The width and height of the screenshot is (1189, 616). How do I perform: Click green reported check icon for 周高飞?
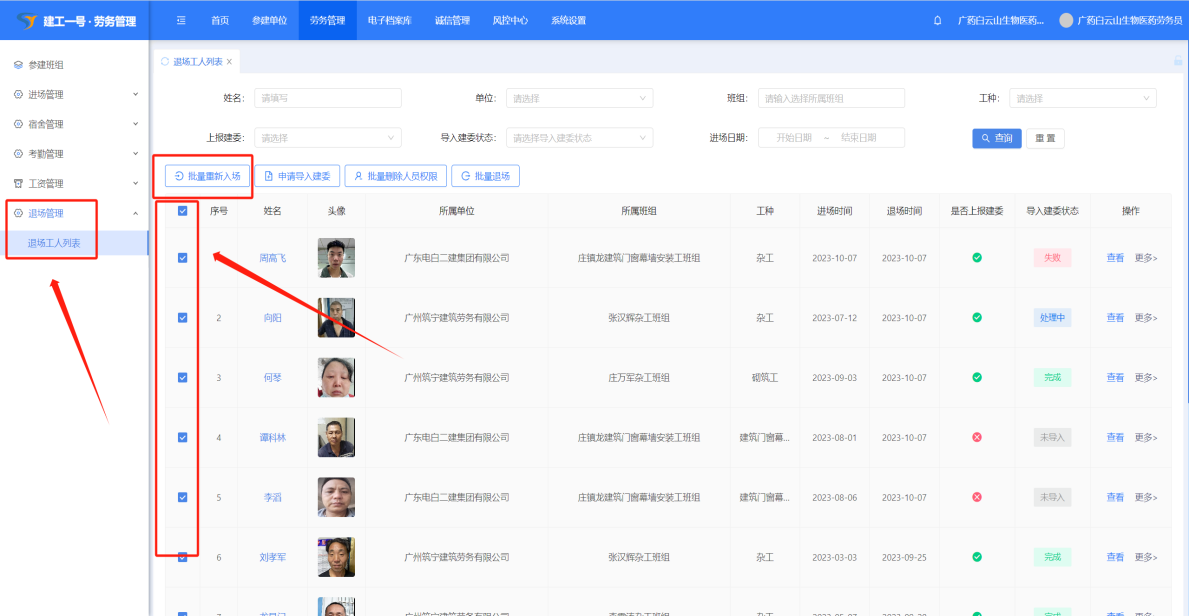[x=977, y=258]
